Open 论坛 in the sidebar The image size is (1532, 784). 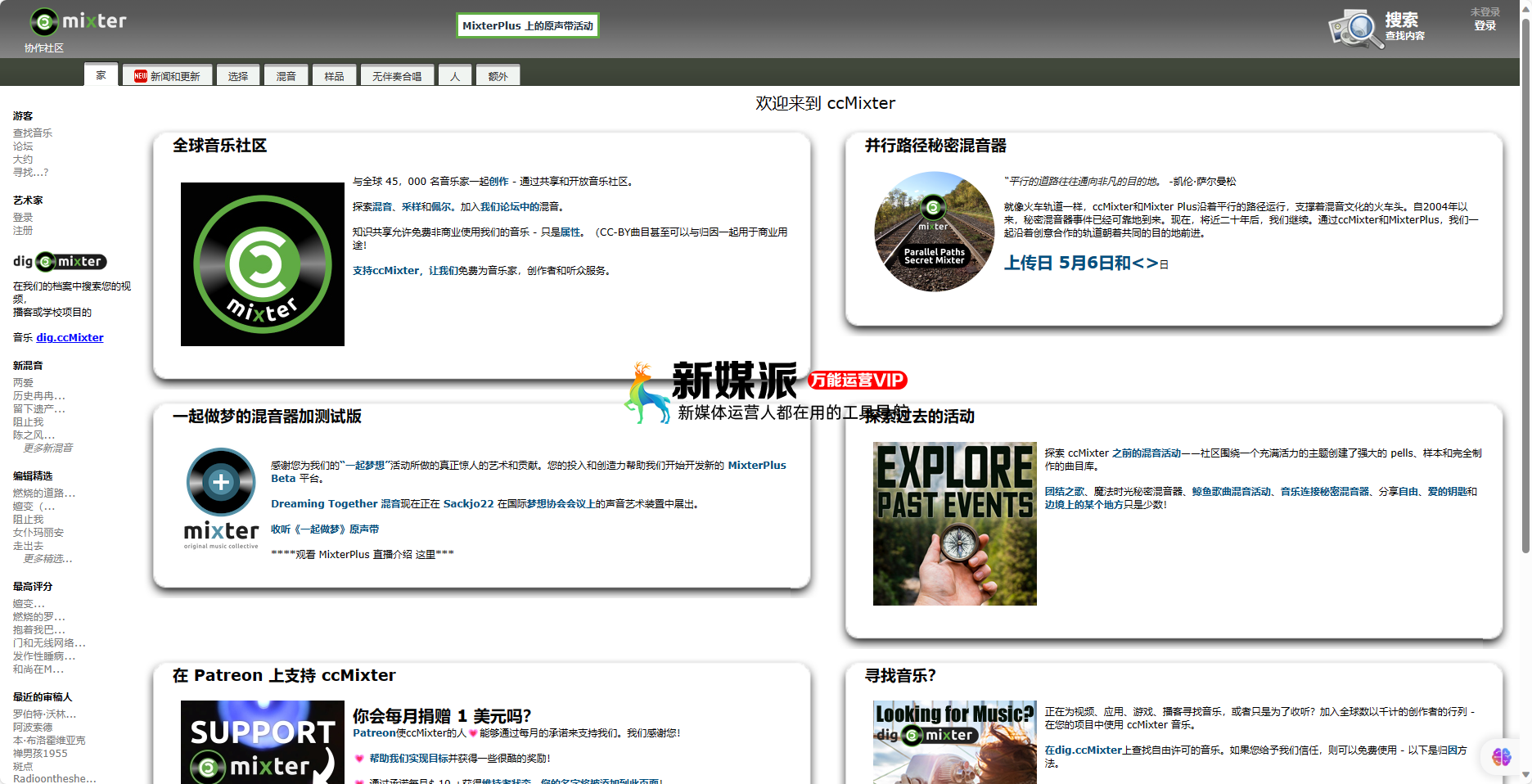23,146
